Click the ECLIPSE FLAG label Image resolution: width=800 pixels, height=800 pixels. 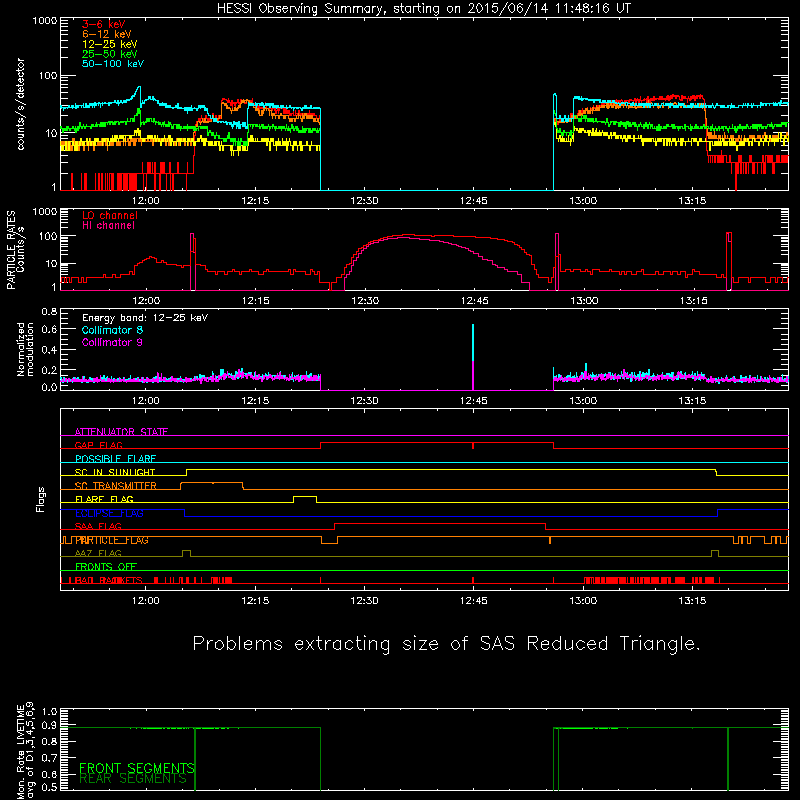[x=109, y=513]
